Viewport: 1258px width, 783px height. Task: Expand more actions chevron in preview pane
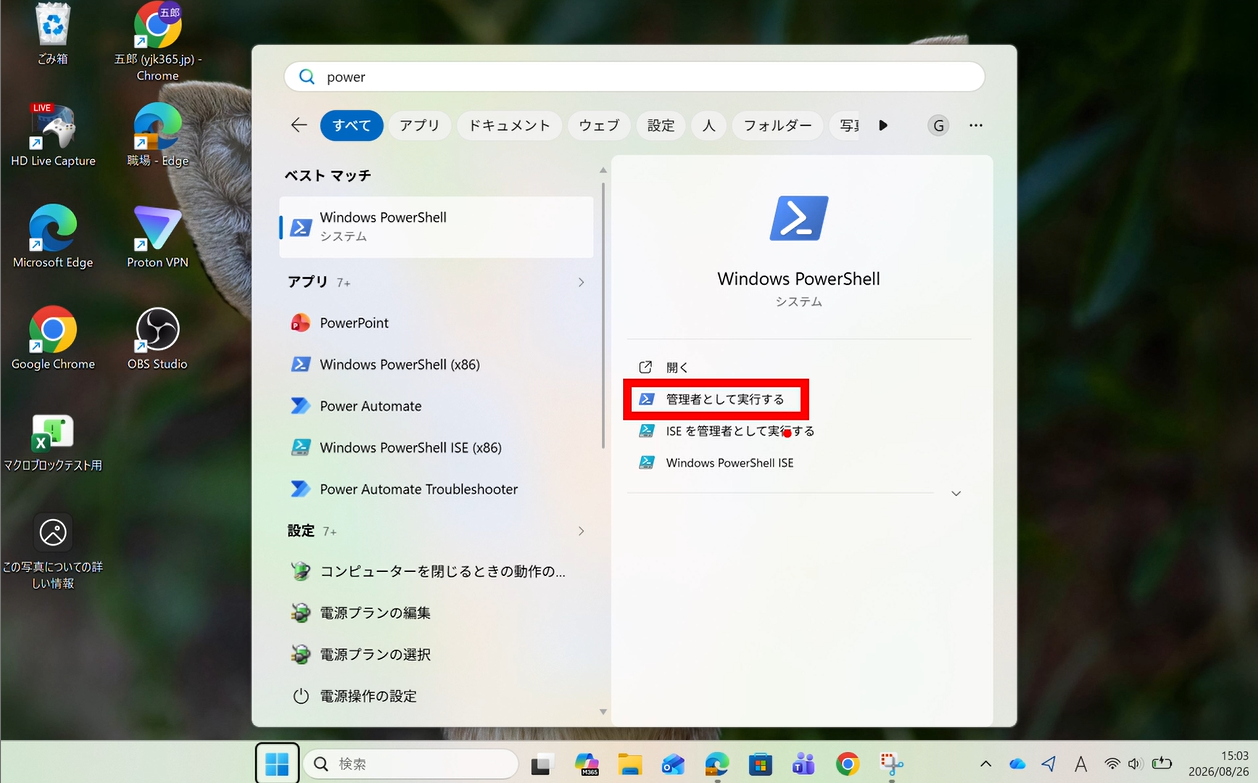pos(956,494)
